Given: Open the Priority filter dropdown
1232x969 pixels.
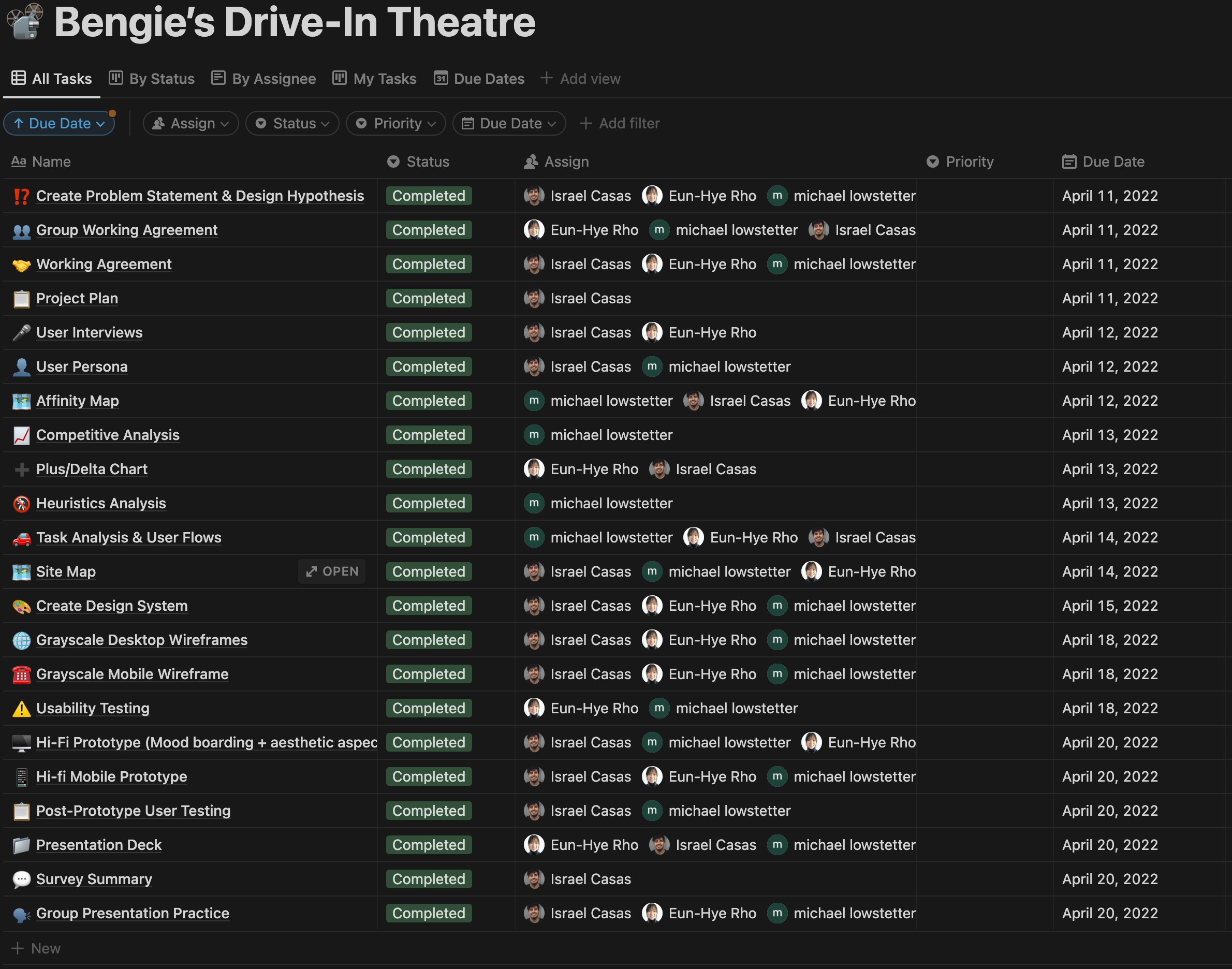Looking at the screenshot, I should click(396, 123).
